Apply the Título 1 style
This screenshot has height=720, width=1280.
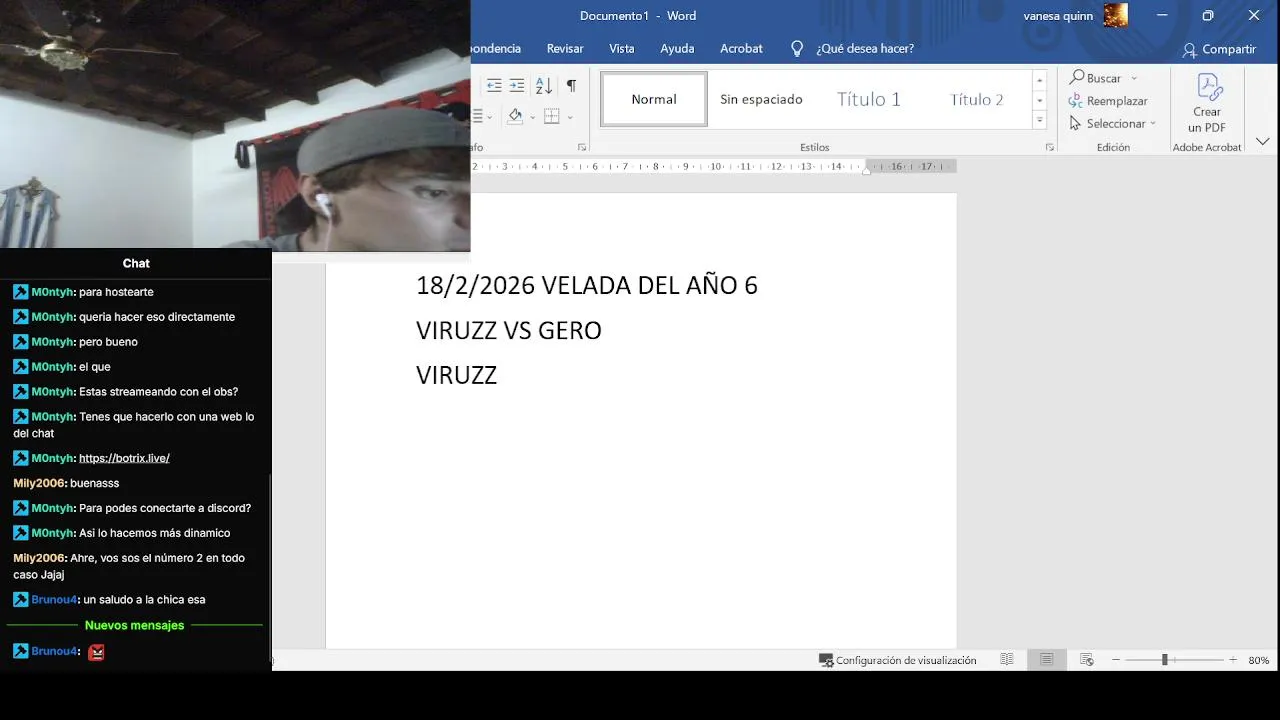pos(869,99)
